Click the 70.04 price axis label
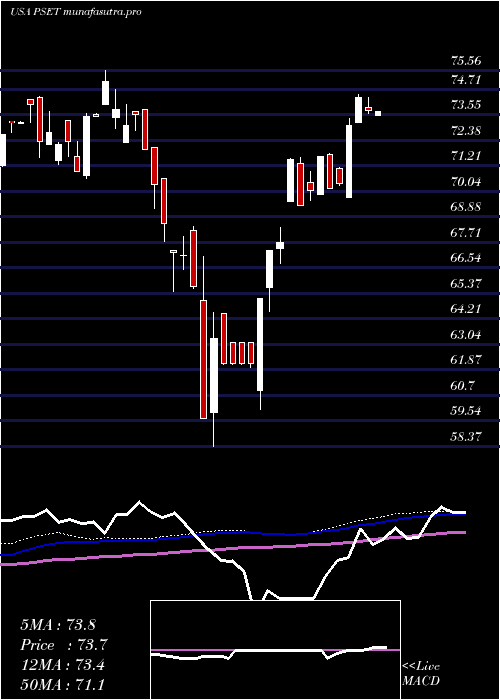 (x=466, y=182)
